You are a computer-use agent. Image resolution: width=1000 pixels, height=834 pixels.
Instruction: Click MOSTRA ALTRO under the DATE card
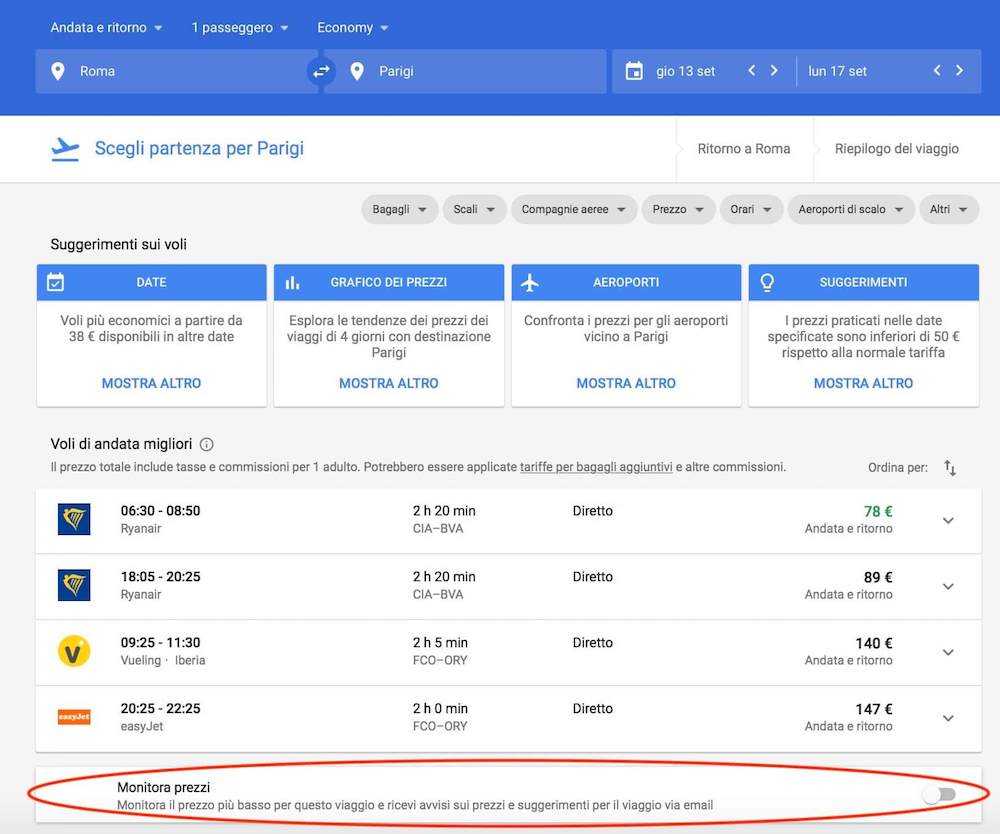coord(151,383)
